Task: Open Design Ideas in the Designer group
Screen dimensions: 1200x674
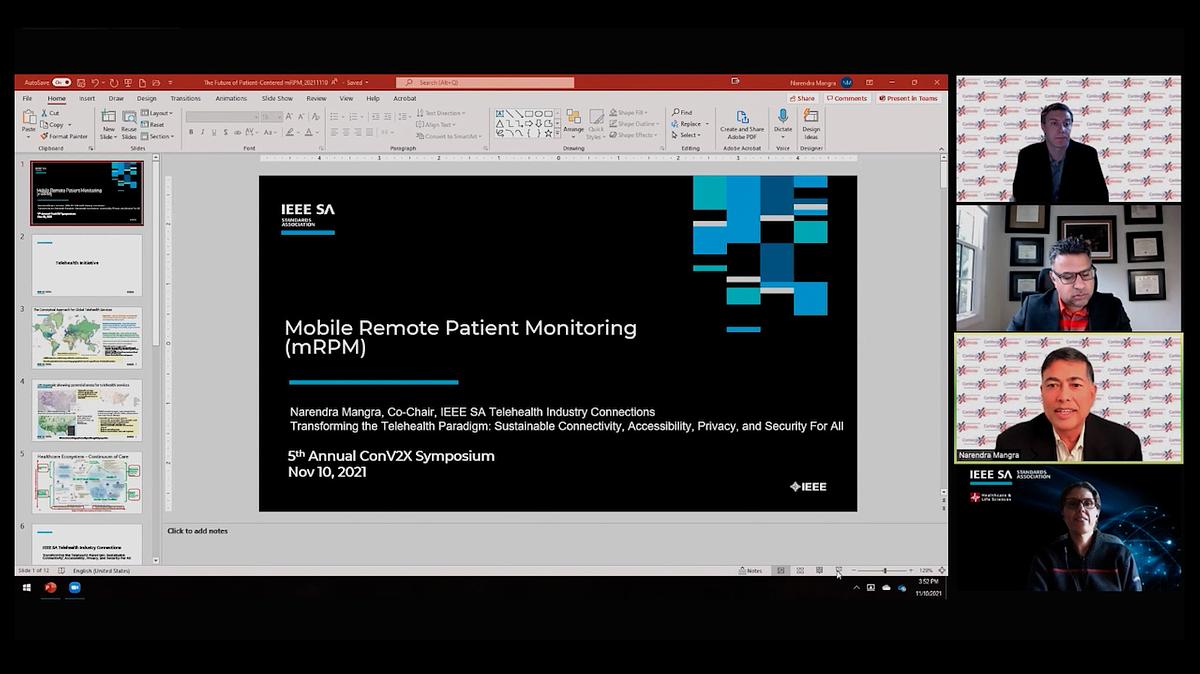Action: (x=811, y=123)
